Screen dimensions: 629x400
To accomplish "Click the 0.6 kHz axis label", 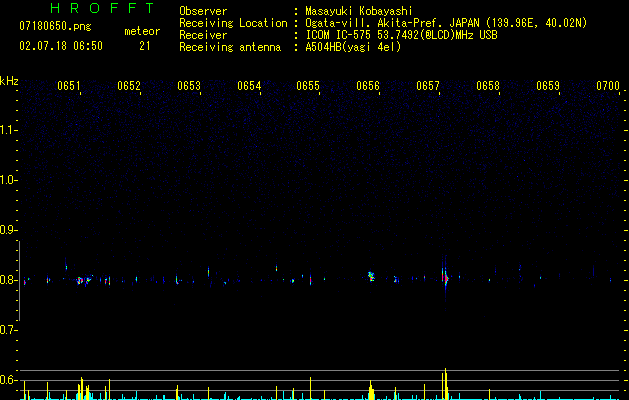I will pyautogui.click(x=8, y=380).
